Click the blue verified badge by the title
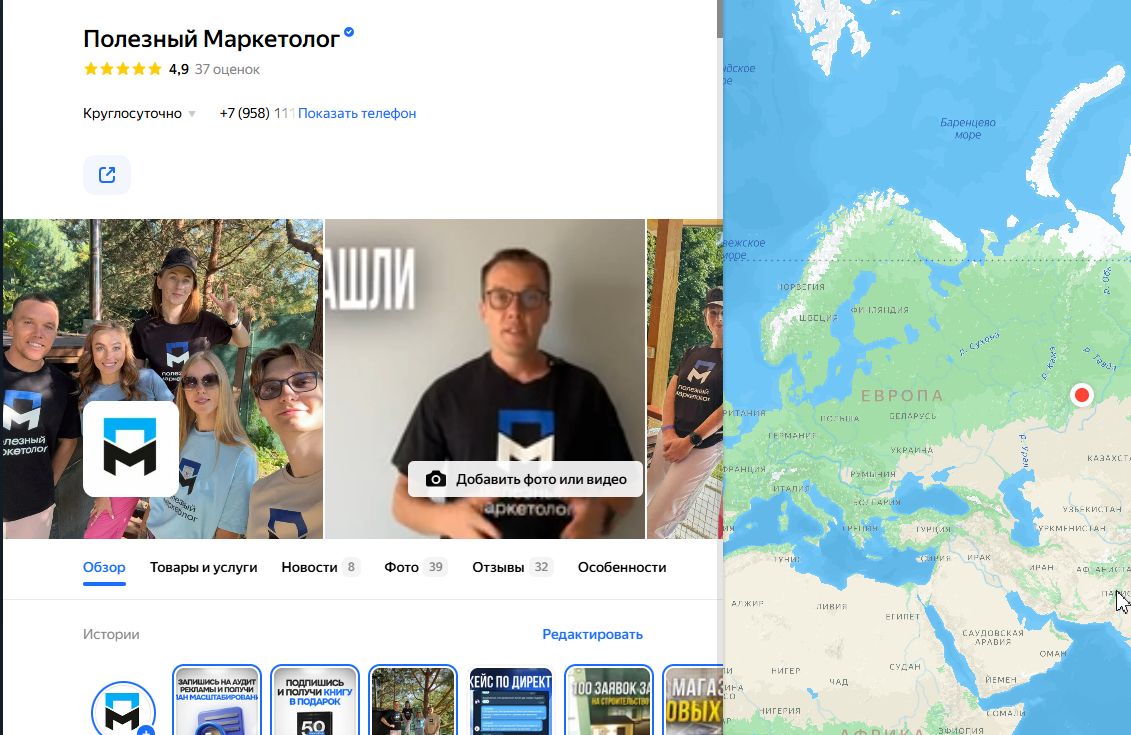This screenshot has width=1131, height=735. (x=349, y=33)
